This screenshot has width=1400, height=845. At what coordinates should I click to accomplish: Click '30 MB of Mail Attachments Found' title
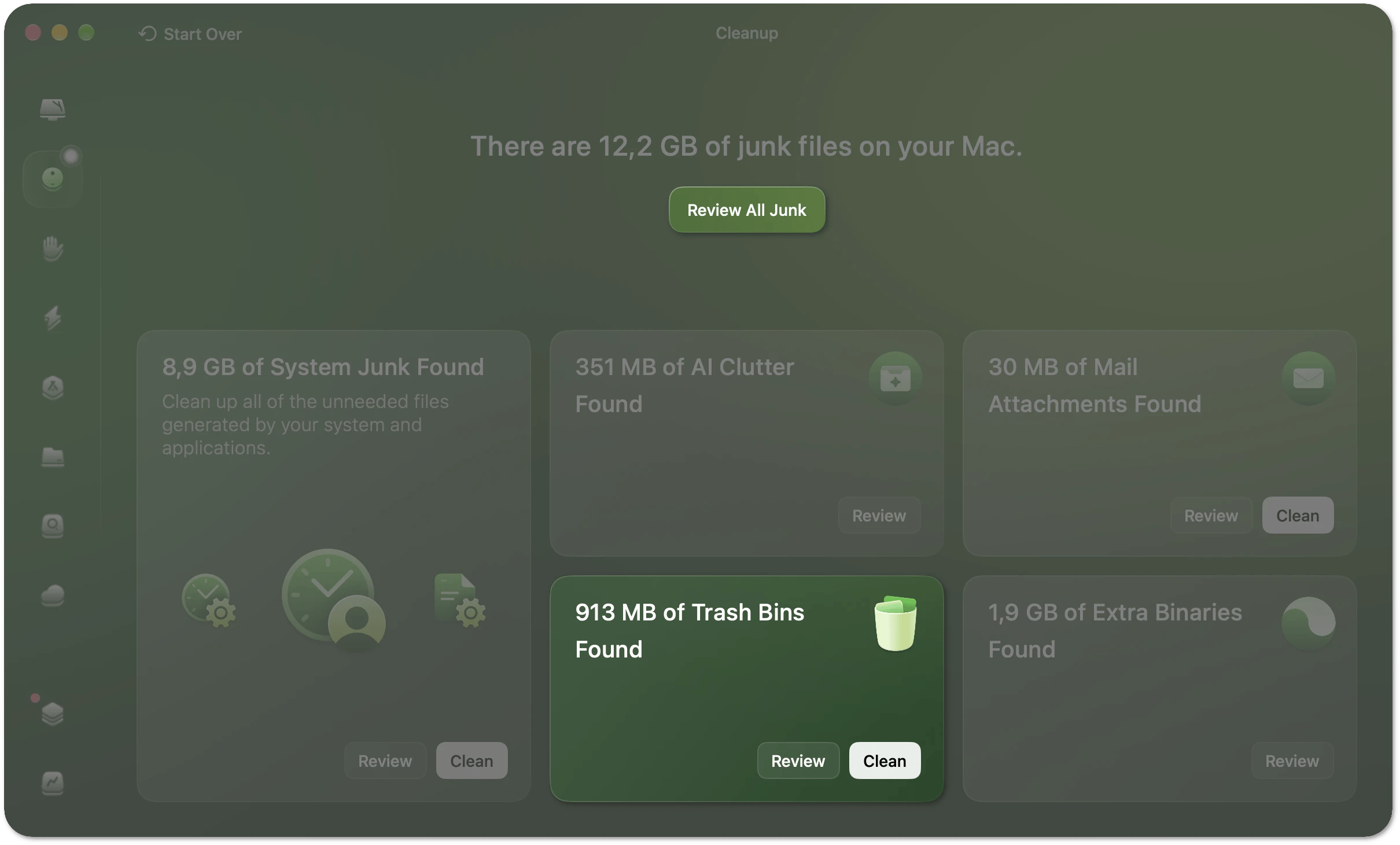point(1095,385)
